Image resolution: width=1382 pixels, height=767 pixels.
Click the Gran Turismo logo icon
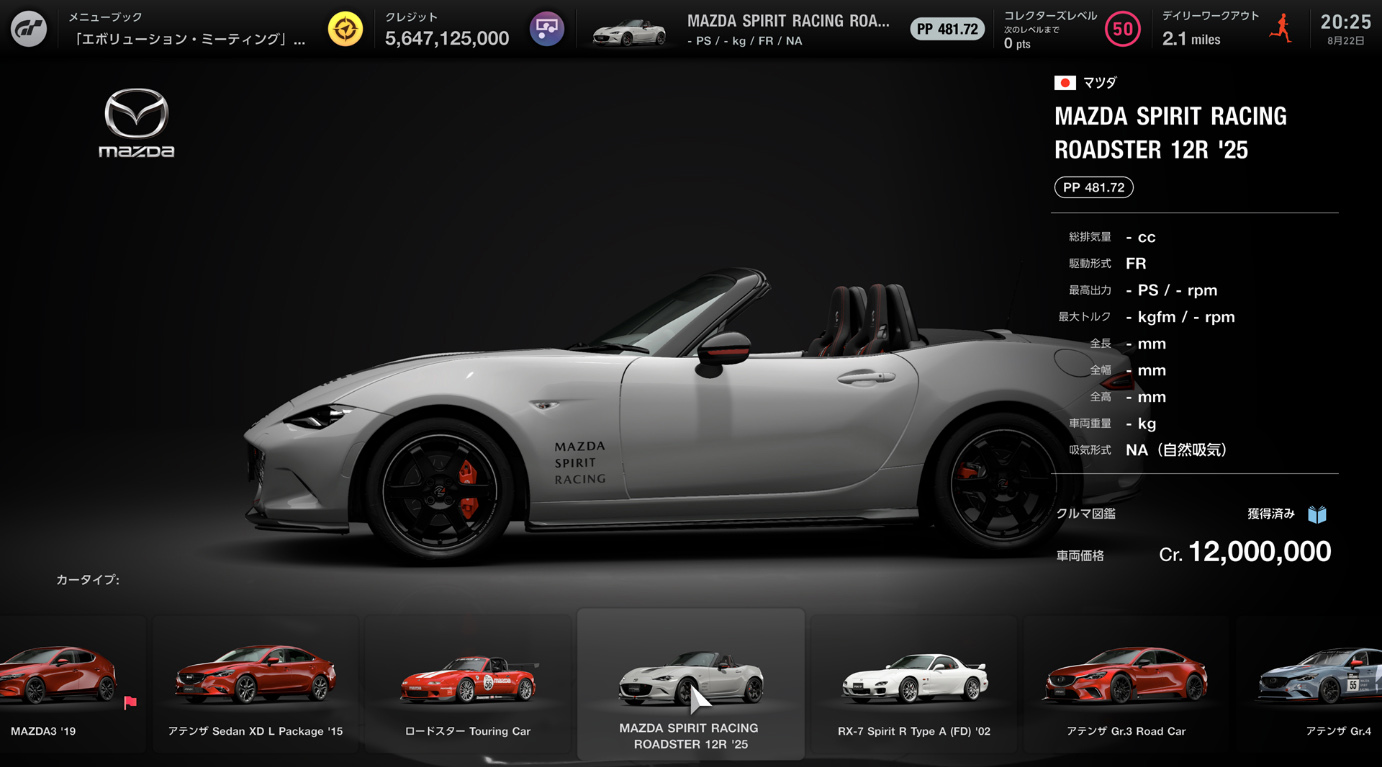coord(29,29)
